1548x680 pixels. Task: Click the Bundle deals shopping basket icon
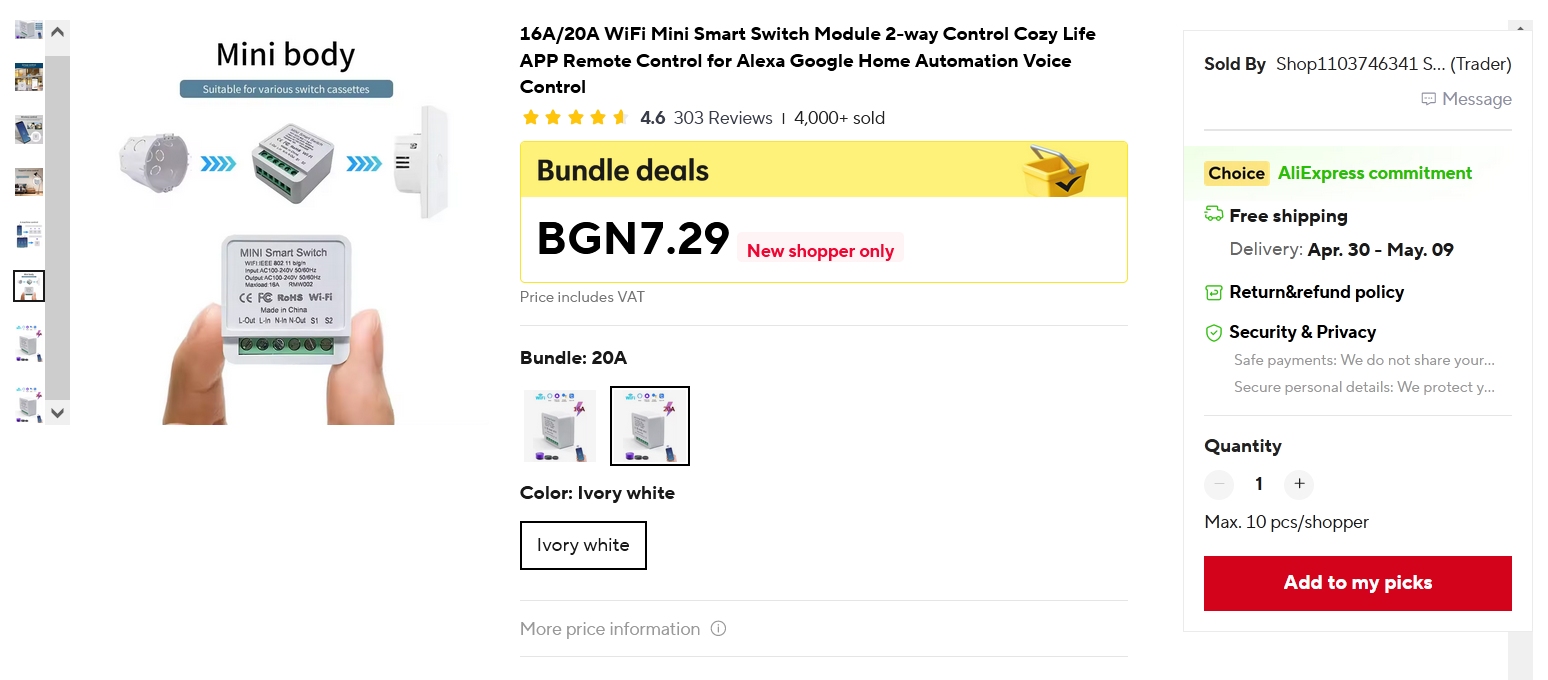point(1055,170)
